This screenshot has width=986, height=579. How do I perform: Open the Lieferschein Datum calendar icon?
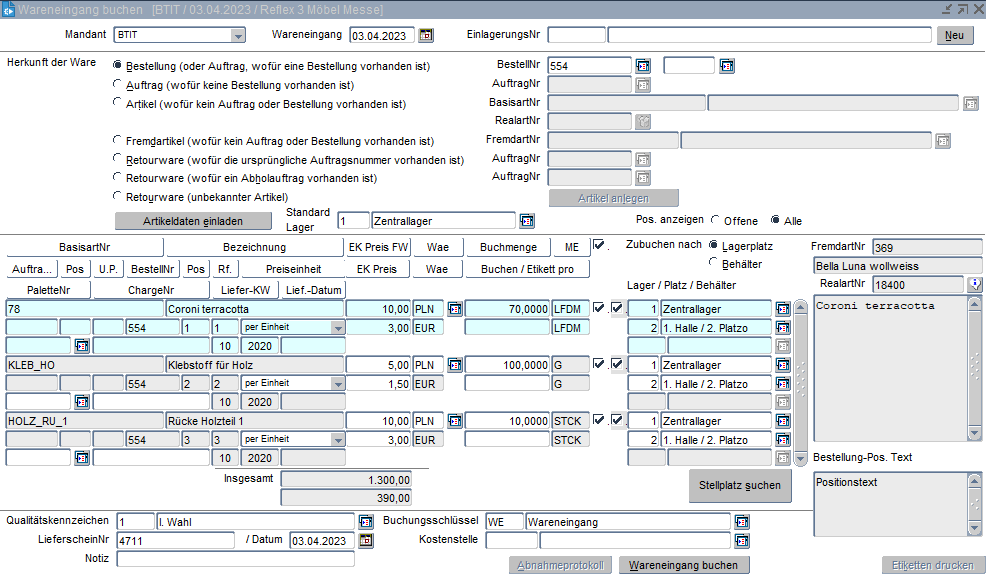click(x=366, y=541)
